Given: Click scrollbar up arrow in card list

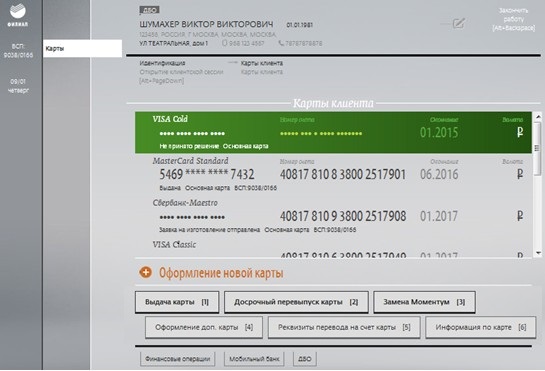Looking at the screenshot, I should (x=538, y=116).
